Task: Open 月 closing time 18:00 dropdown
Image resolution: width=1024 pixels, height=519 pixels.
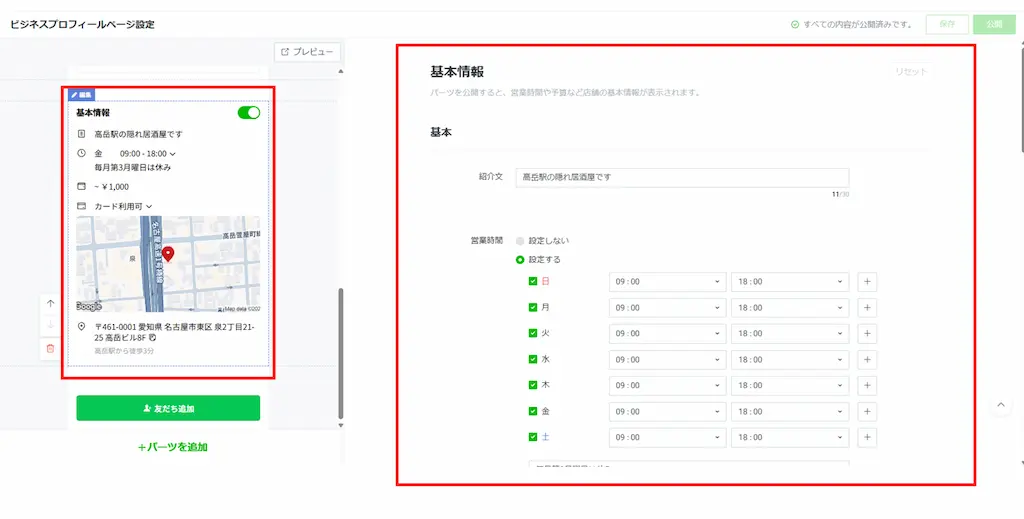Action: (x=790, y=307)
